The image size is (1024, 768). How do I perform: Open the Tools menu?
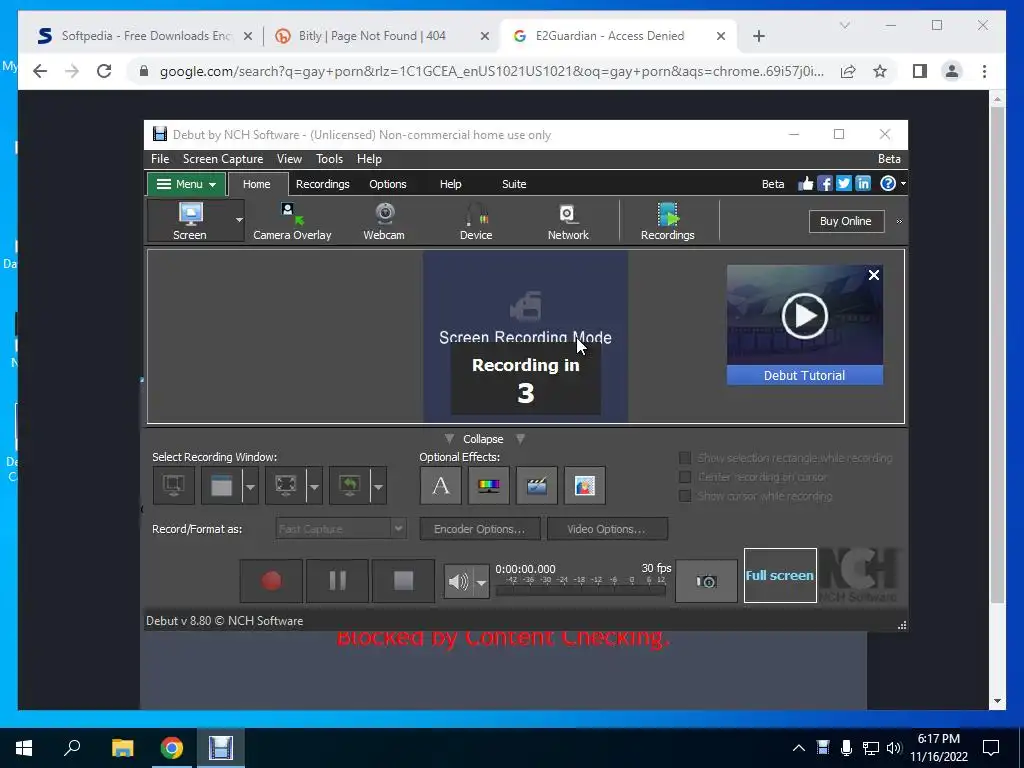click(329, 159)
